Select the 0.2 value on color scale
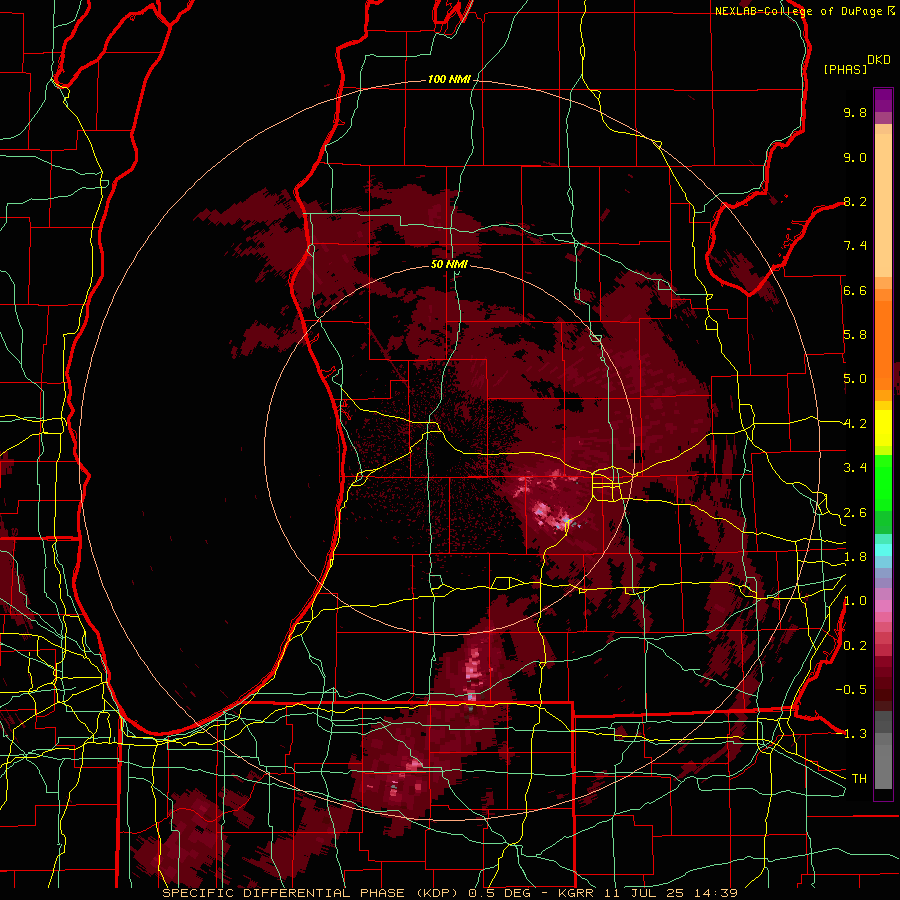The height and width of the screenshot is (900, 900). coord(855,646)
